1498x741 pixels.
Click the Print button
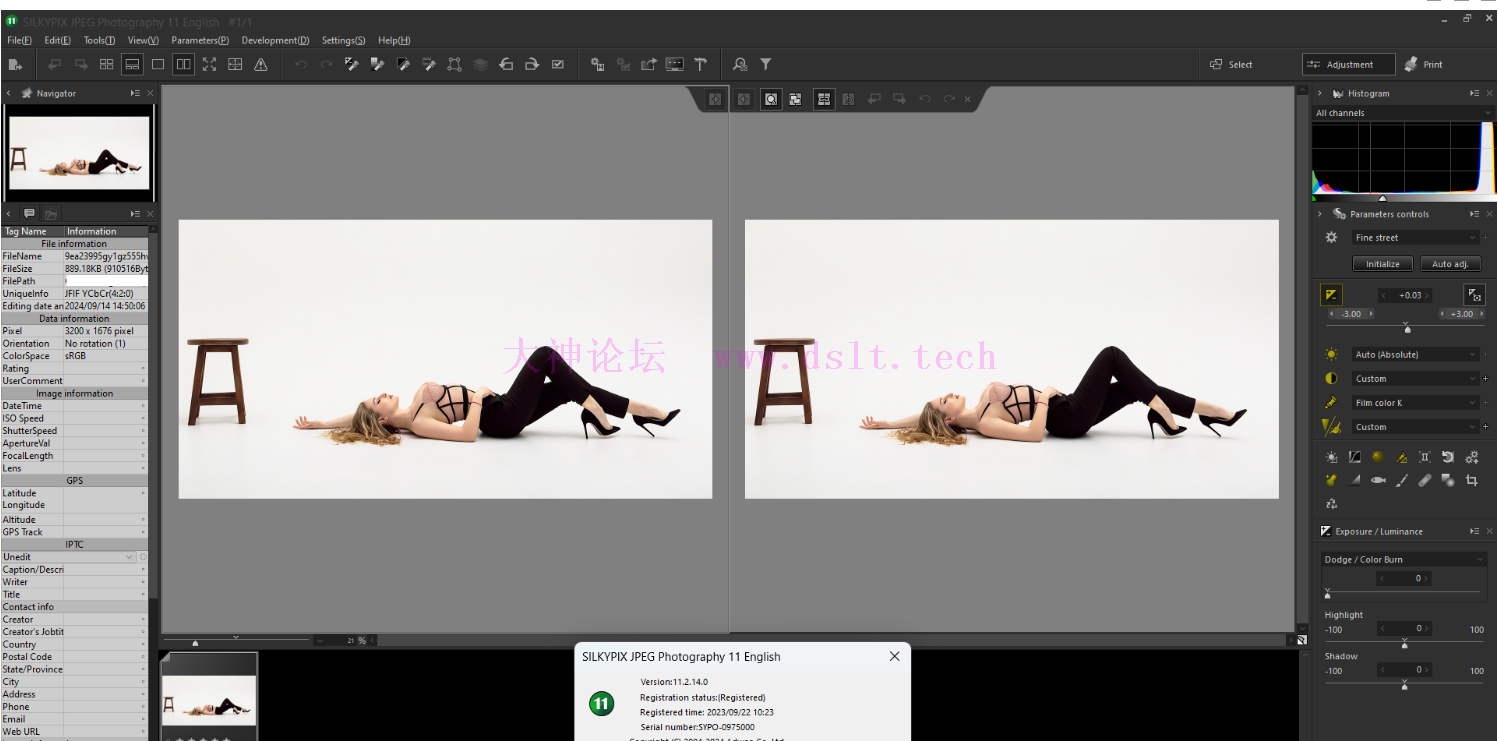tap(1423, 64)
